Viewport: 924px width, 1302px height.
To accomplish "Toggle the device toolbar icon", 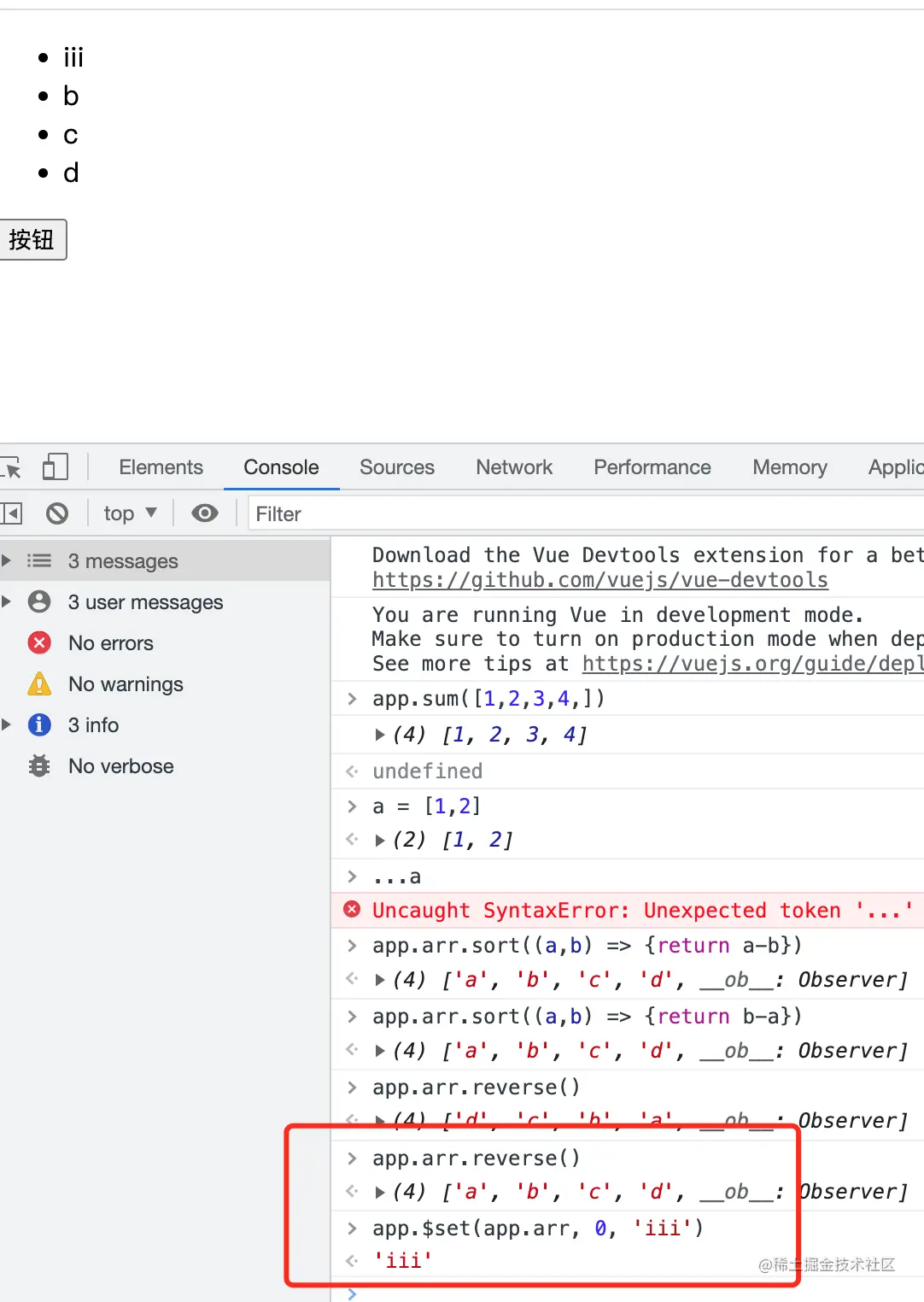I will (x=56, y=466).
